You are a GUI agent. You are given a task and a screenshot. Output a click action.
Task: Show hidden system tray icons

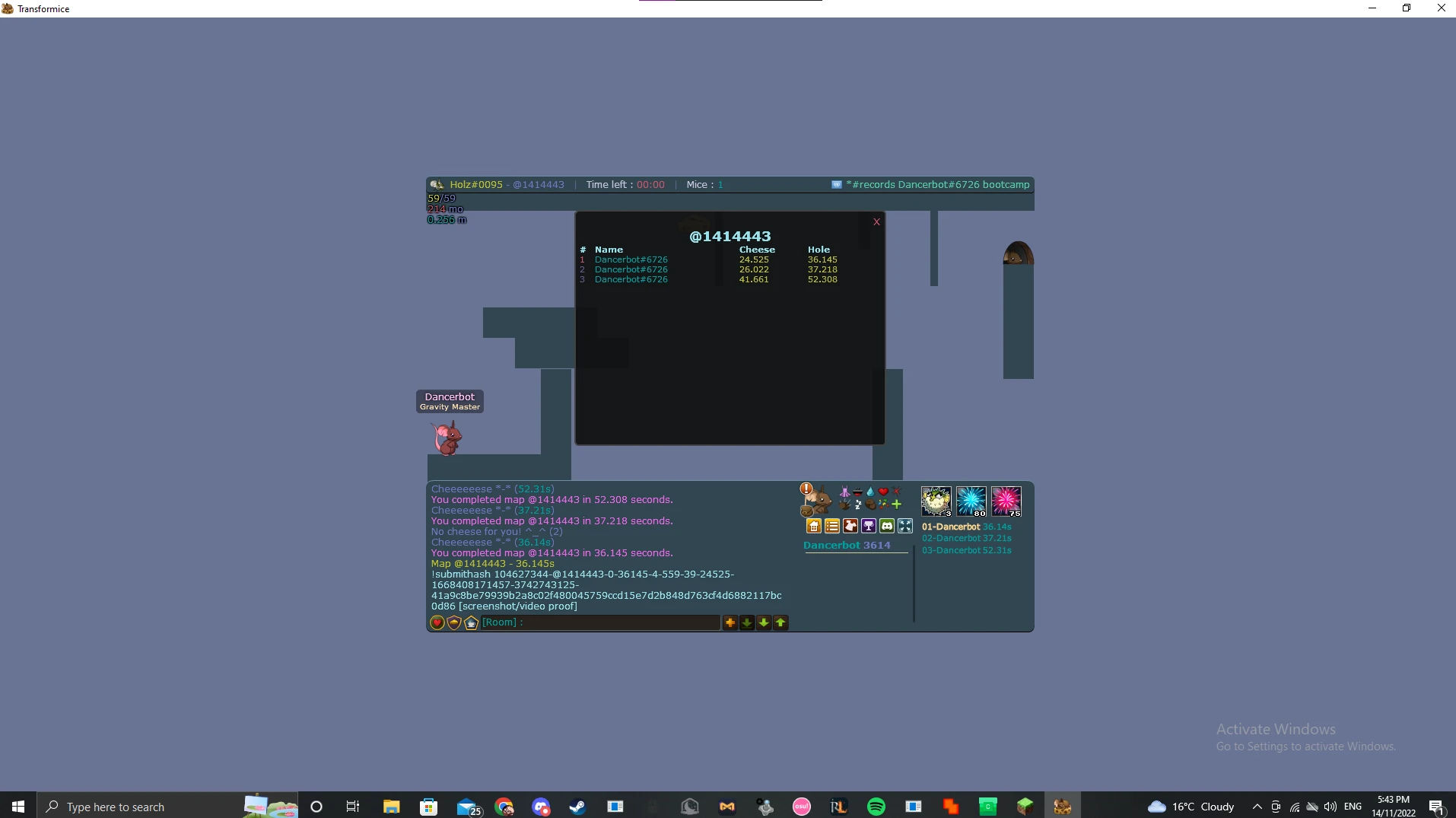(x=1257, y=806)
